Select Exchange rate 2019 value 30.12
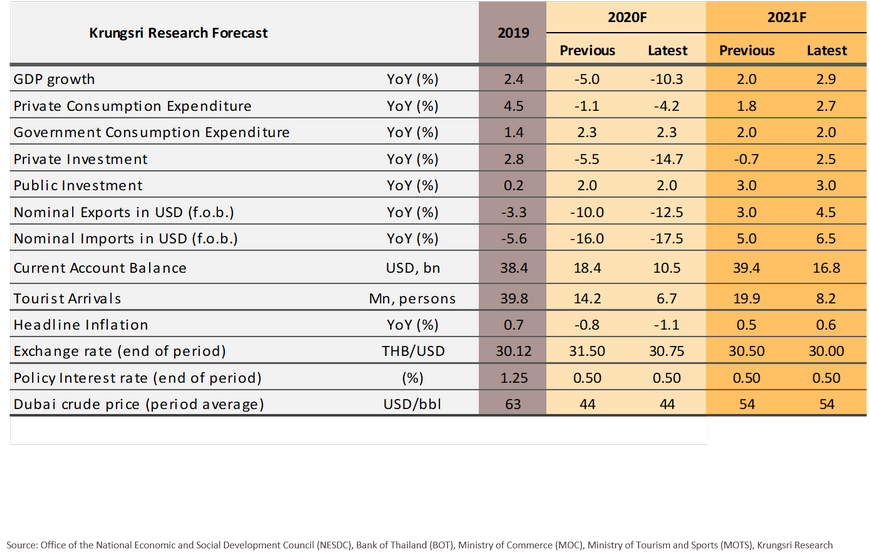Viewport: 870px width, 558px height. click(514, 351)
